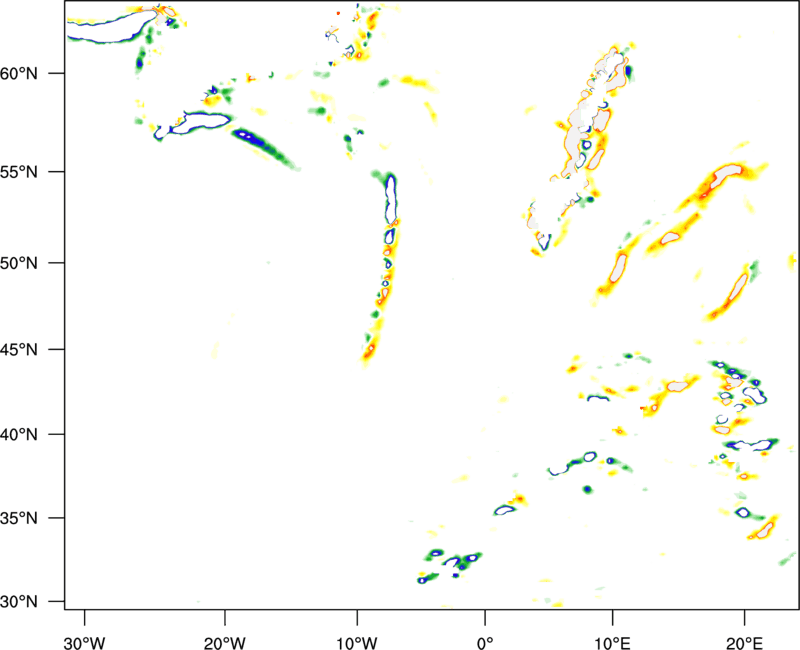
Task: Click the 30°W longitude label
Action: (x=84, y=643)
